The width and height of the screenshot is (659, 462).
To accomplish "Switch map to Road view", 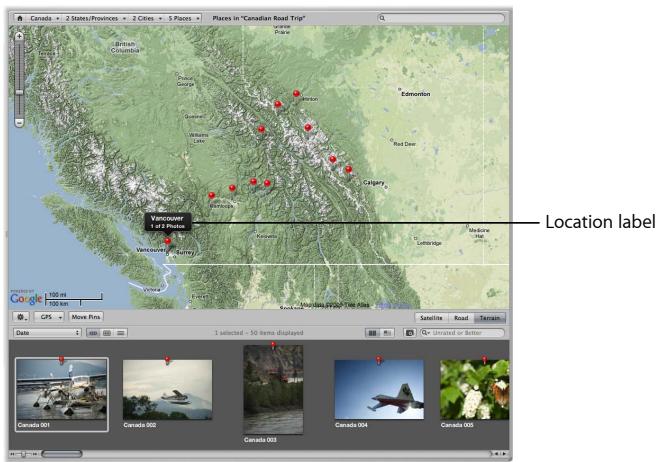I will pos(461,318).
